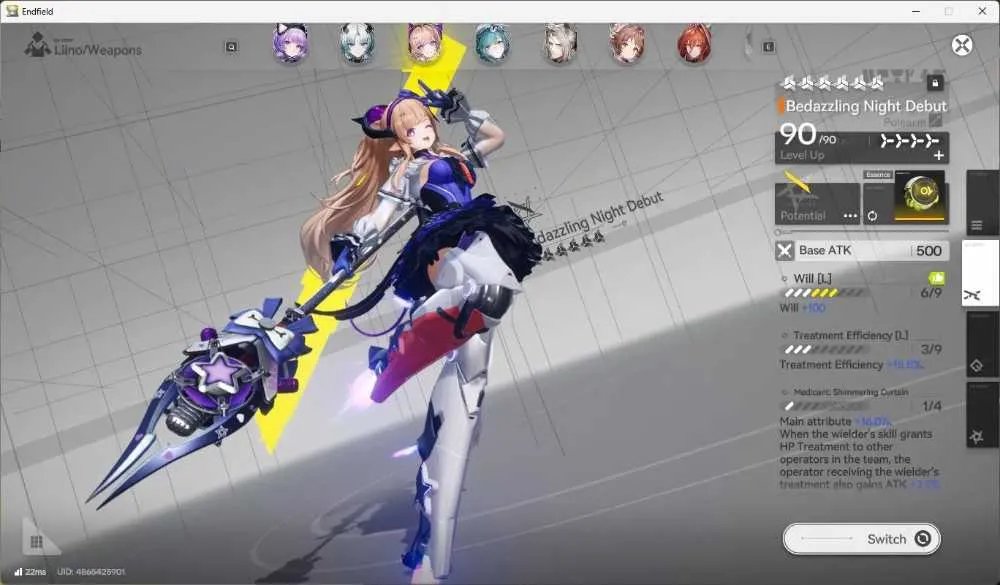
Task: Click the Level Up label
Action: pos(802,155)
